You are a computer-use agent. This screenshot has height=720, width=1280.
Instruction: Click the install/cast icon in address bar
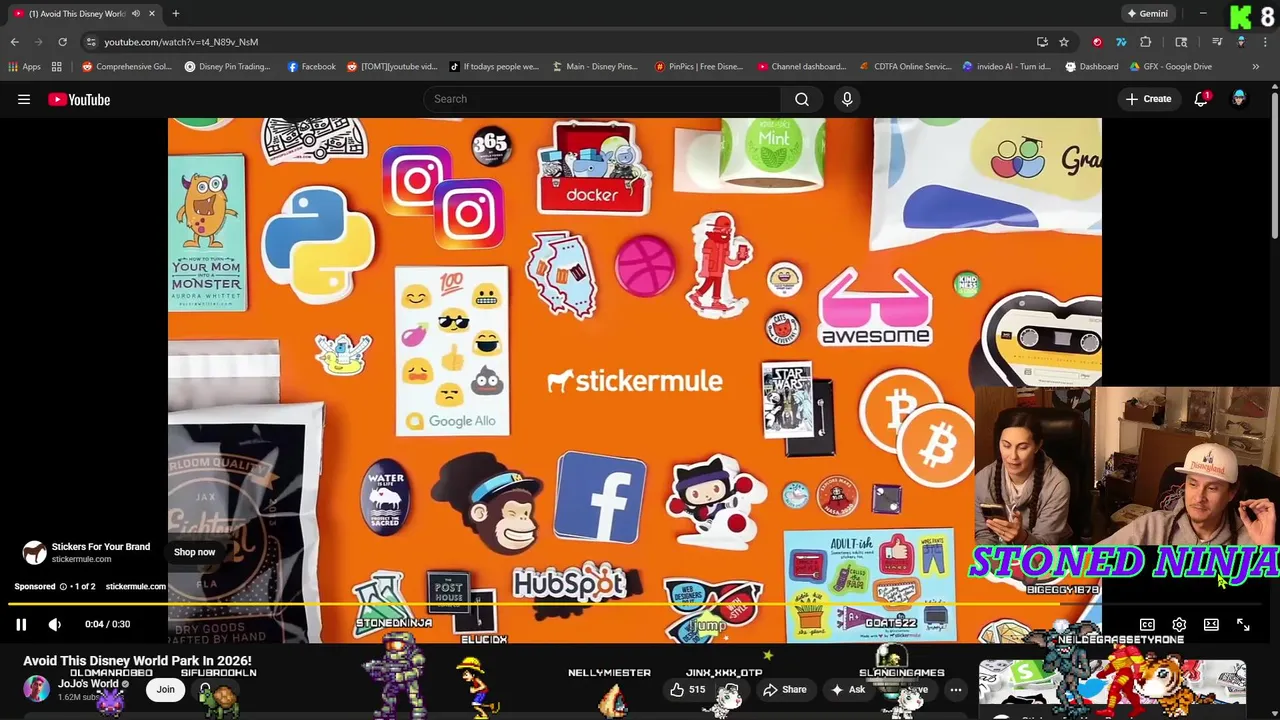pos(1042,42)
